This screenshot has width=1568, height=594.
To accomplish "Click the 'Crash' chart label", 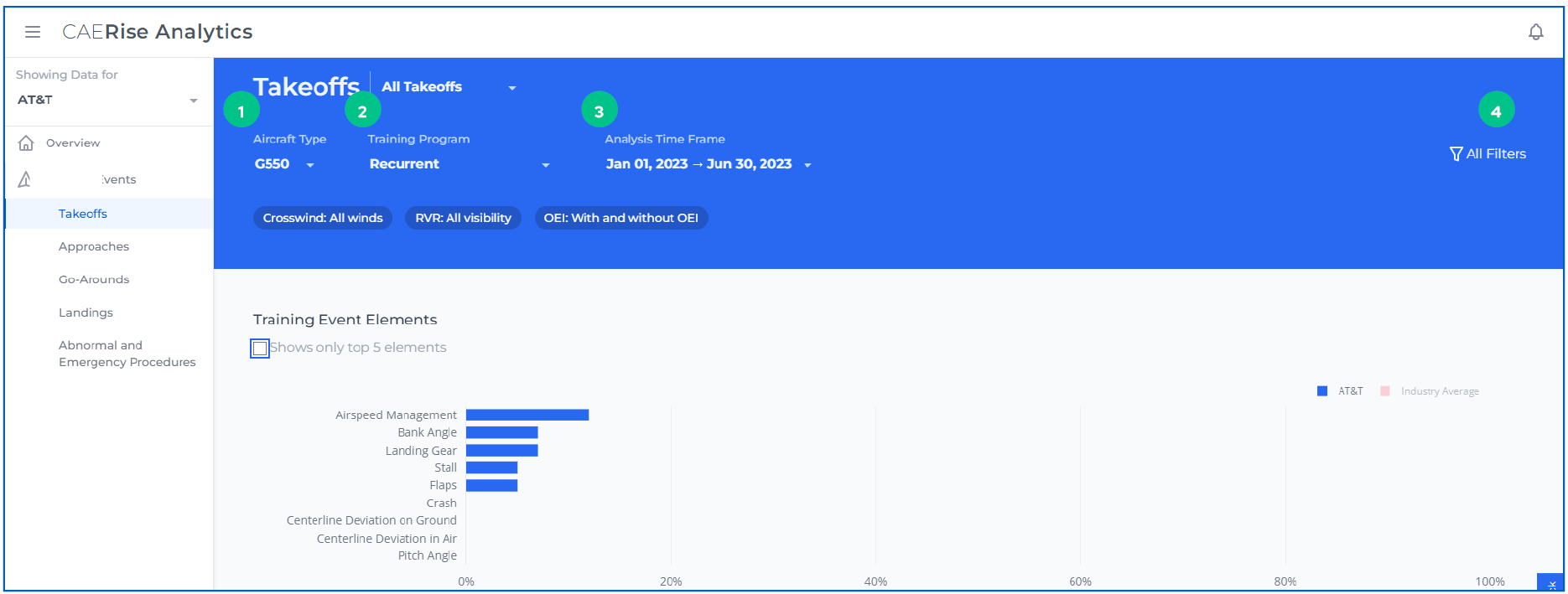I will pyautogui.click(x=441, y=504).
